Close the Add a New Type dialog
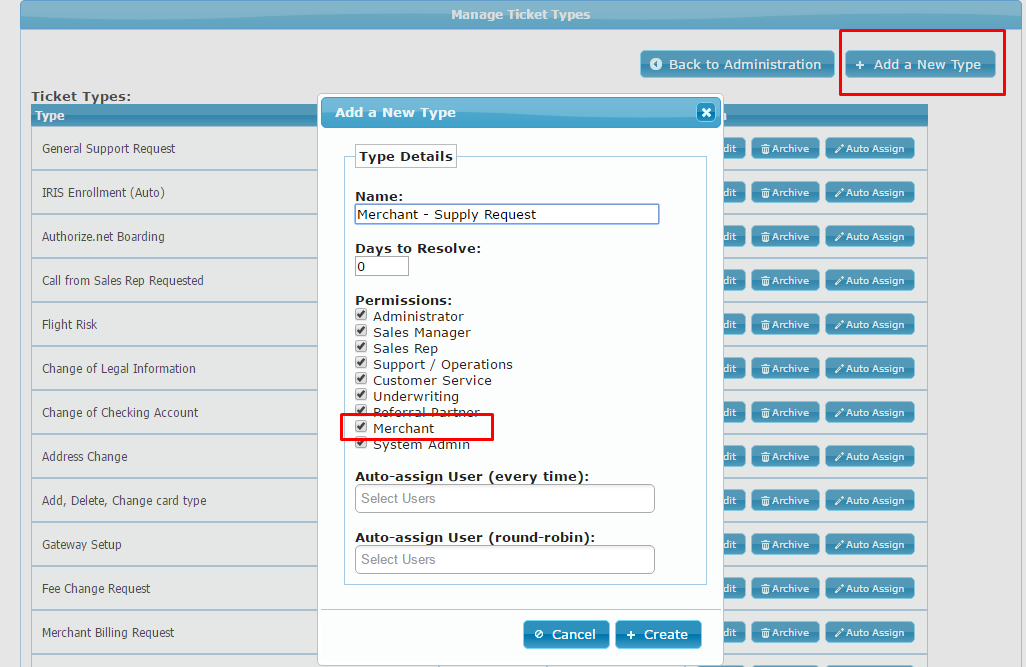Screen dimensions: 1026x667 706,112
